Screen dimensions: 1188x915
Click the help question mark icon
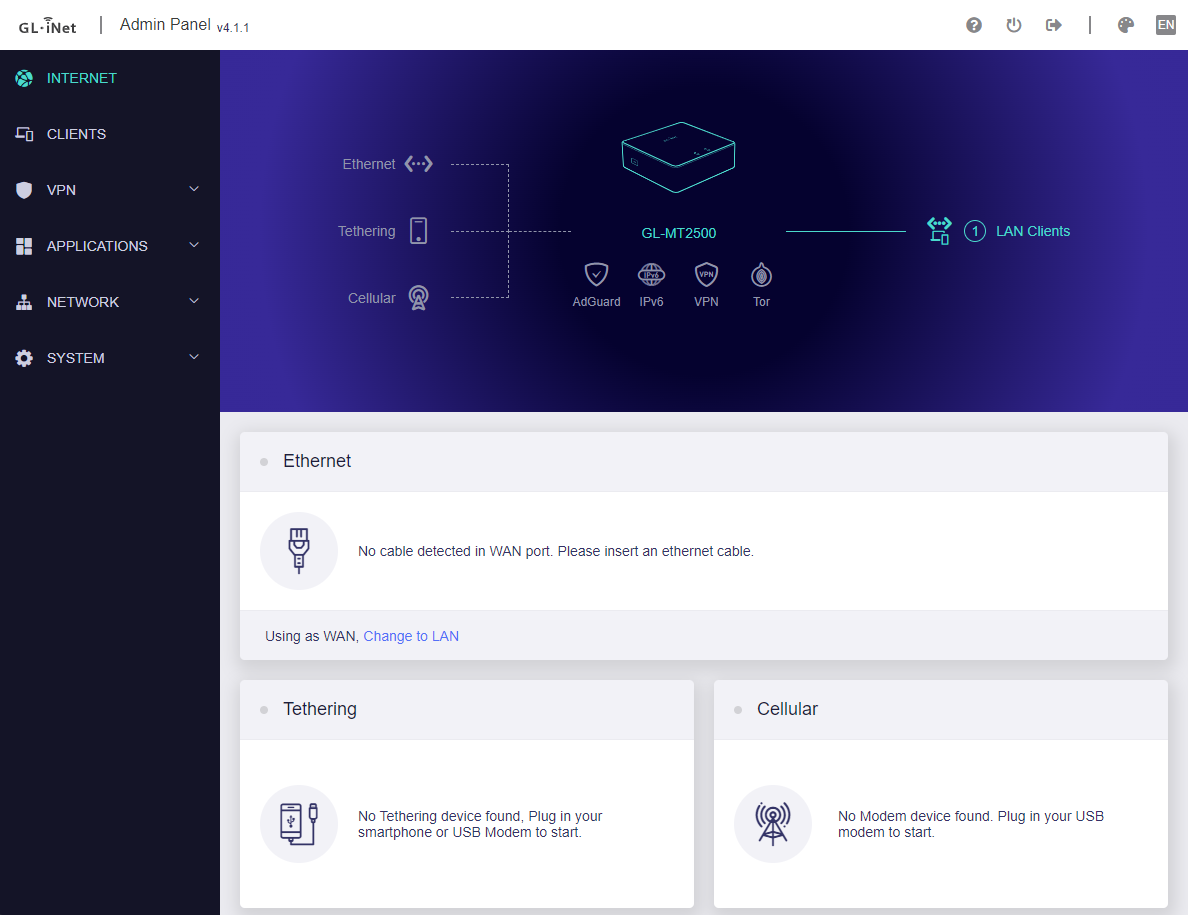[974, 25]
